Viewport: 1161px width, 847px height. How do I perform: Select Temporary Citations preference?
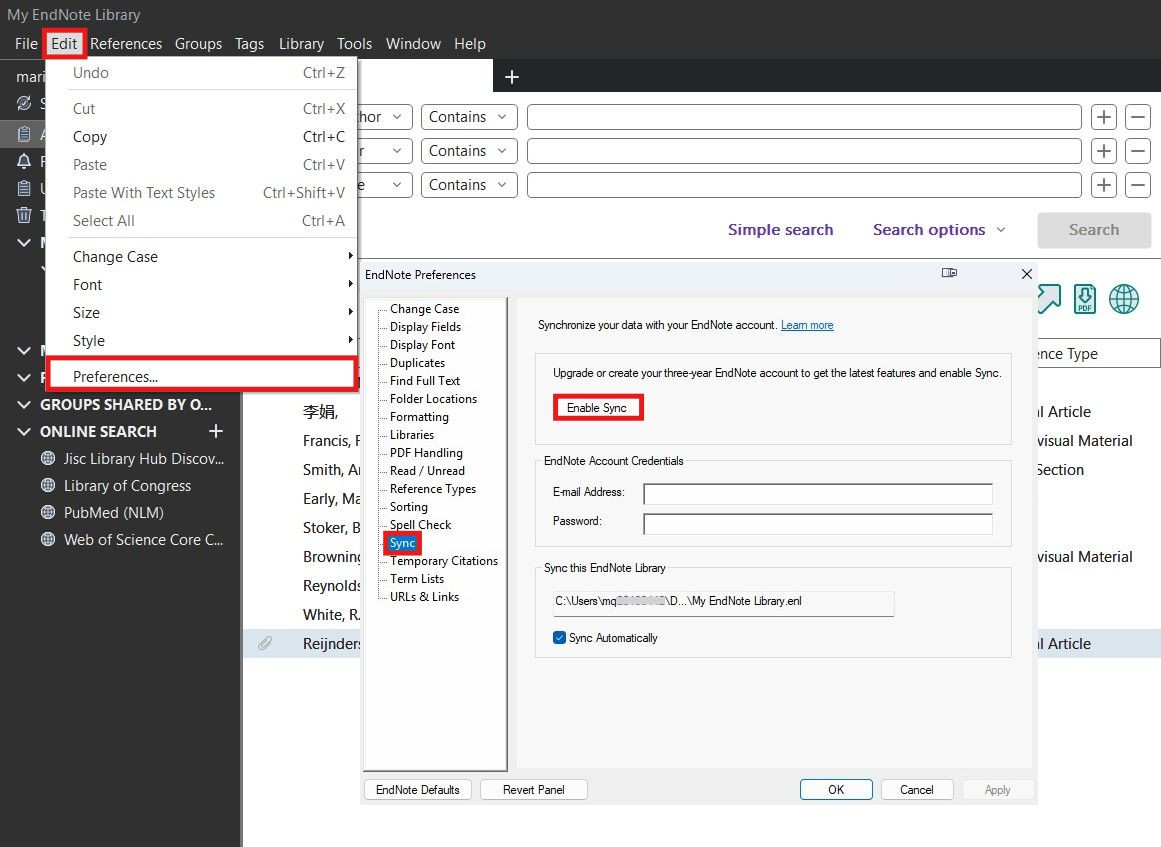(x=444, y=560)
